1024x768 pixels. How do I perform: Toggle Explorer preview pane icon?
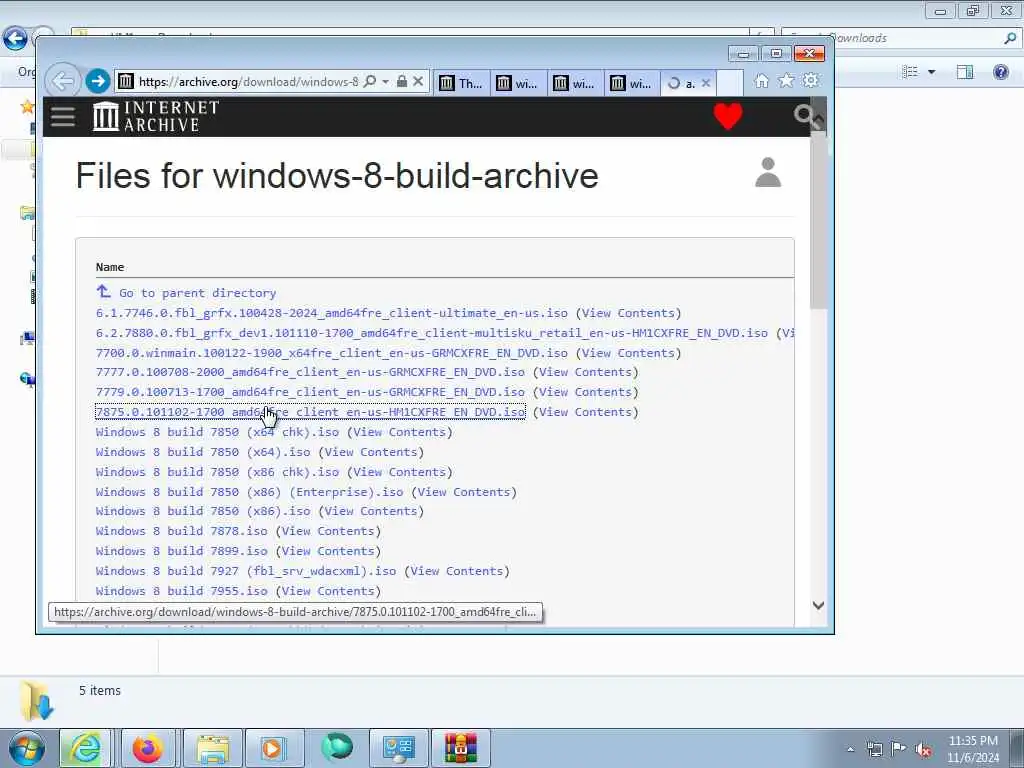click(x=965, y=71)
